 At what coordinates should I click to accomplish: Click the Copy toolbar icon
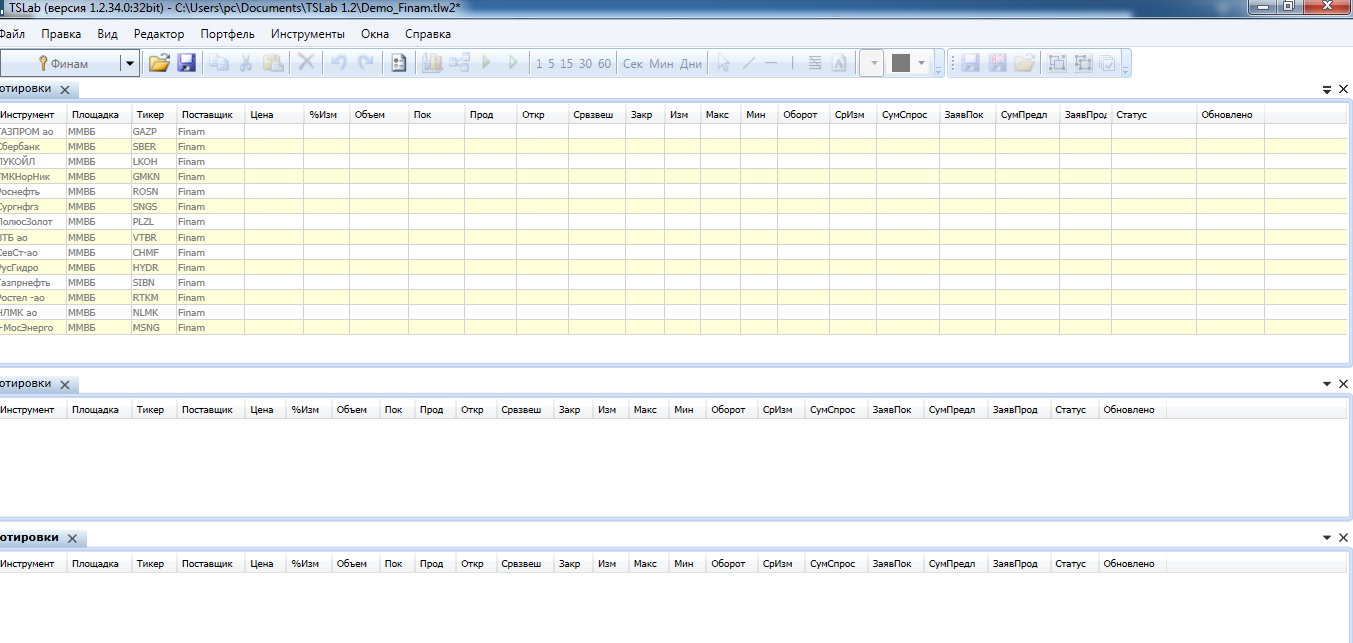point(218,63)
